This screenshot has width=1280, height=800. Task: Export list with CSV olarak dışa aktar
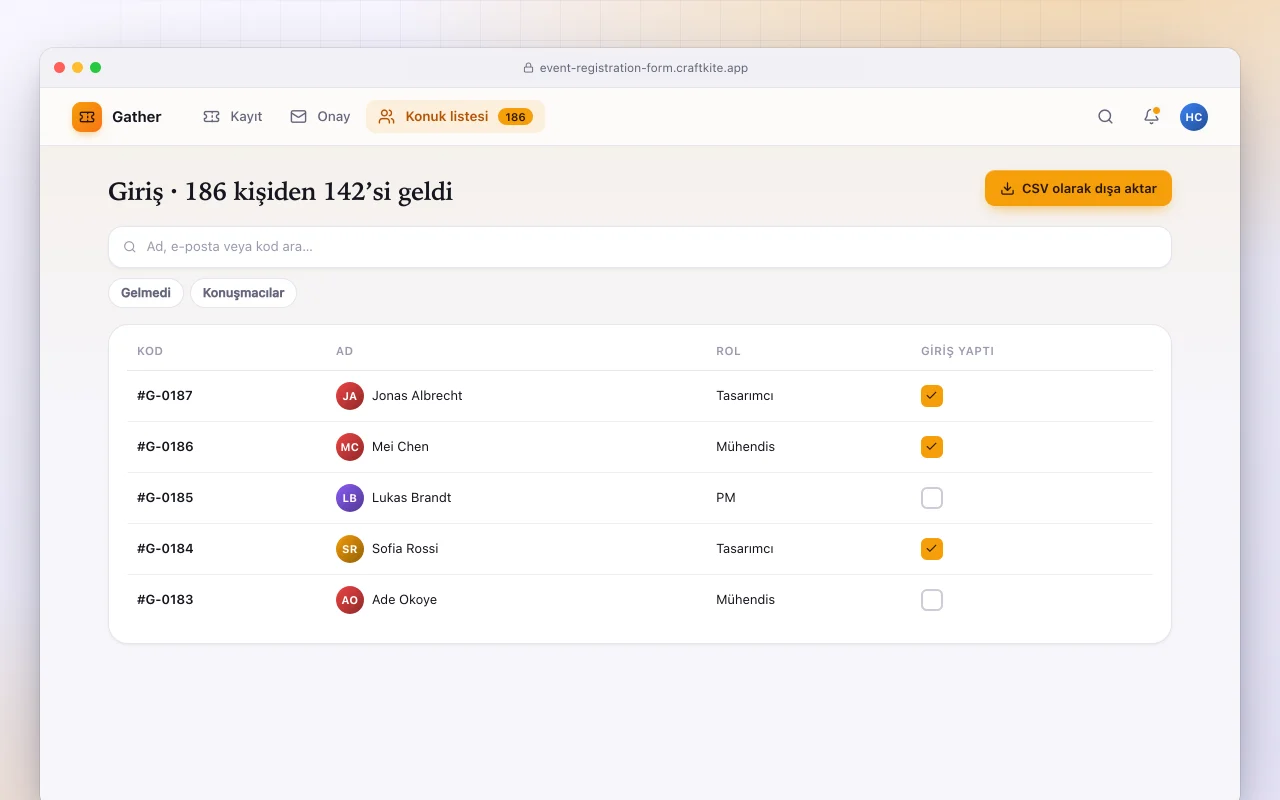point(1078,188)
